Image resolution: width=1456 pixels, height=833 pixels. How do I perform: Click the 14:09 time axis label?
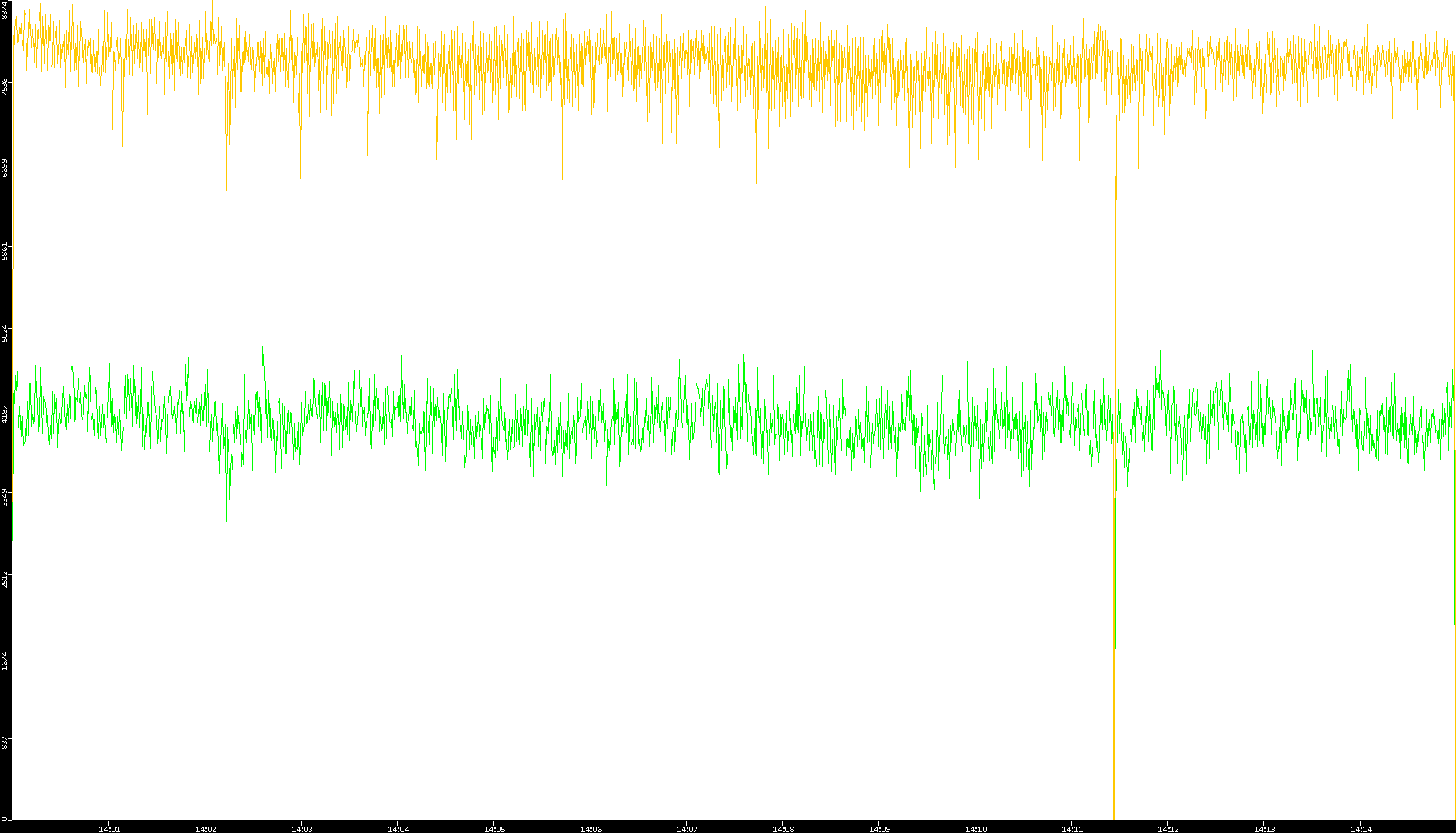pyautogui.click(x=879, y=828)
